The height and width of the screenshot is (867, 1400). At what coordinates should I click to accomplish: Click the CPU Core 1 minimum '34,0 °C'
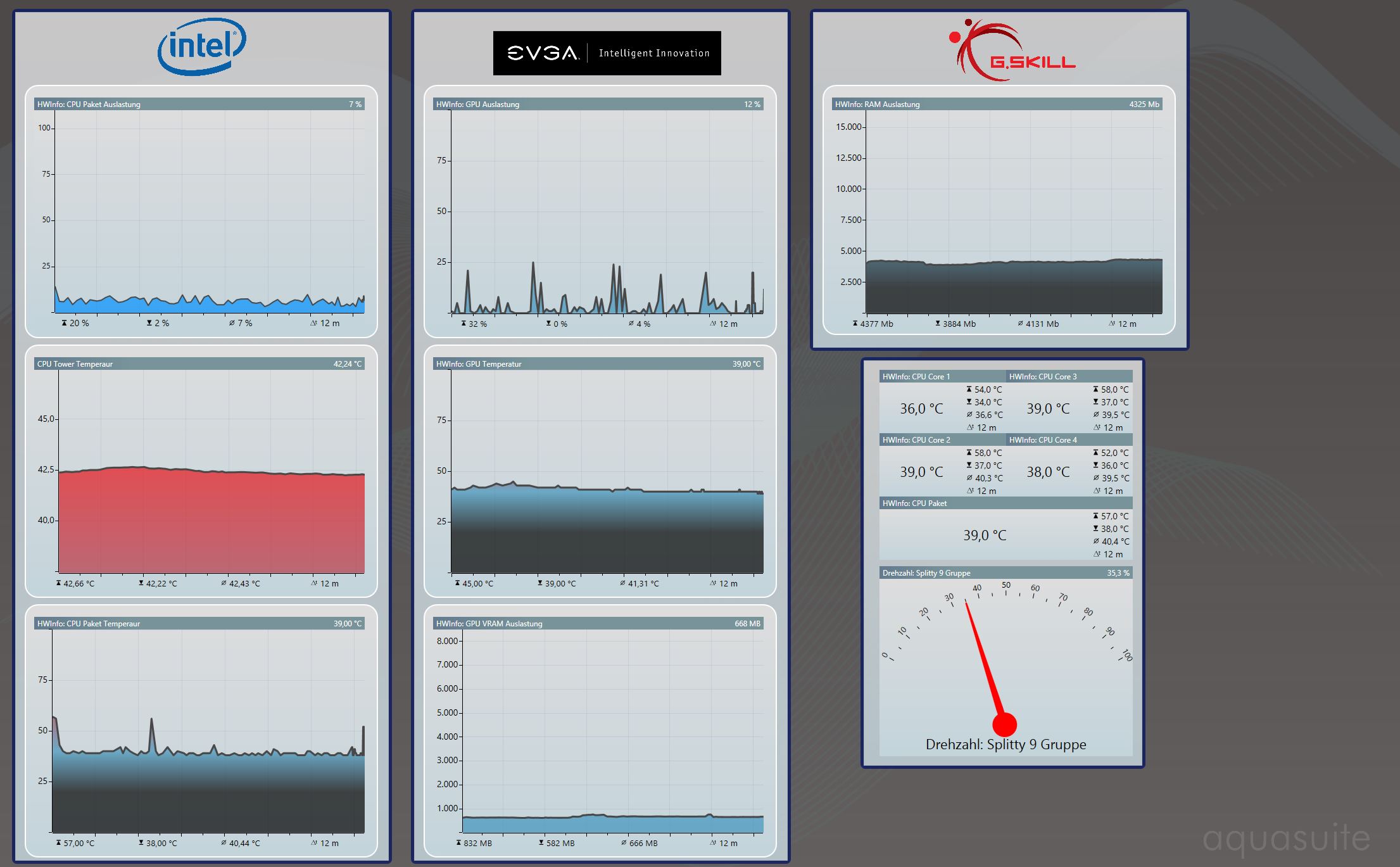(x=988, y=402)
